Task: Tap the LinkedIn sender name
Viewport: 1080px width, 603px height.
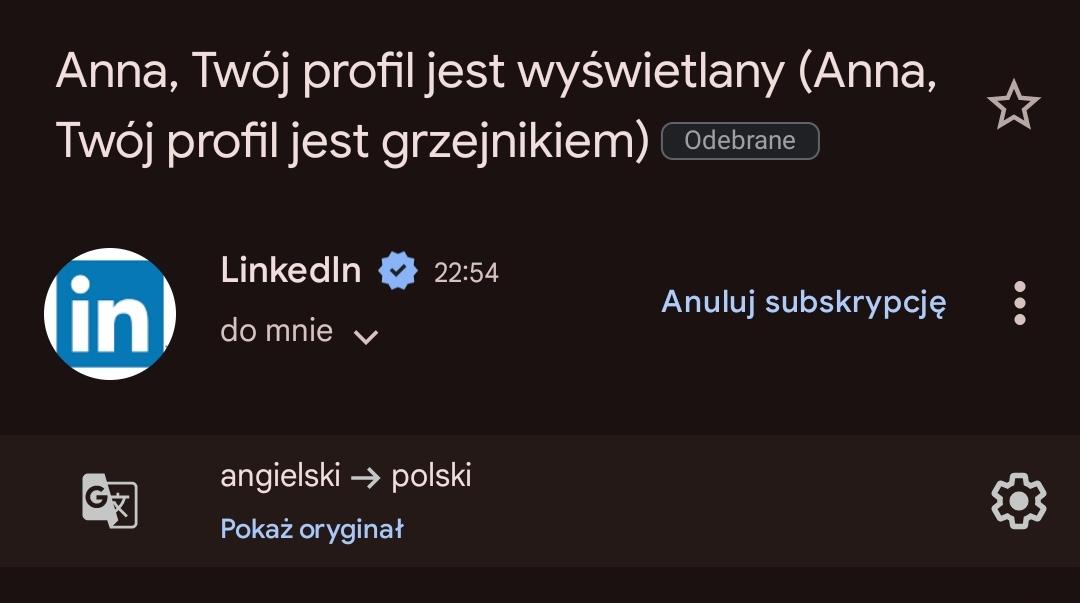Action: (290, 270)
